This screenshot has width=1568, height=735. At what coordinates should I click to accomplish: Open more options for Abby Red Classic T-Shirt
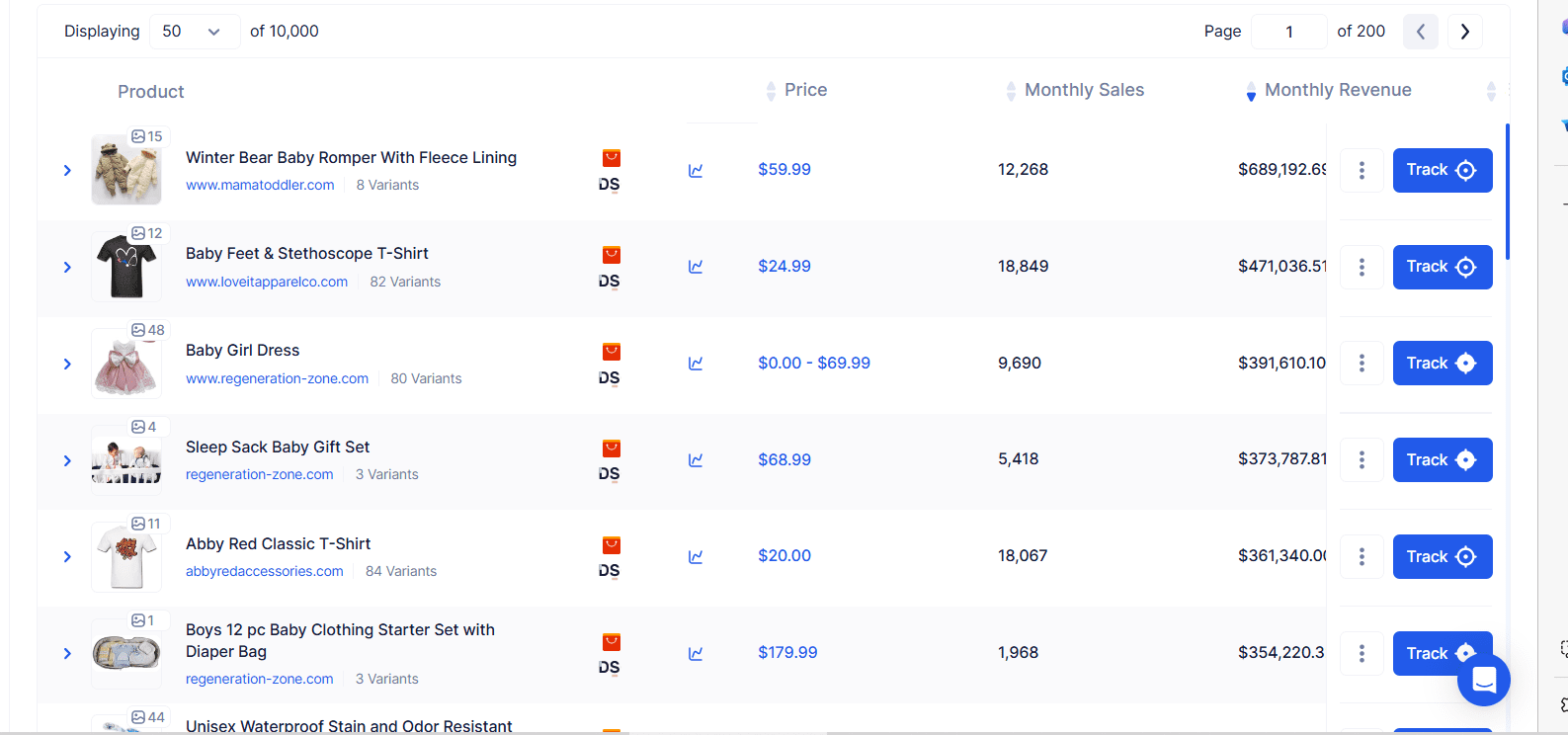tap(1362, 557)
